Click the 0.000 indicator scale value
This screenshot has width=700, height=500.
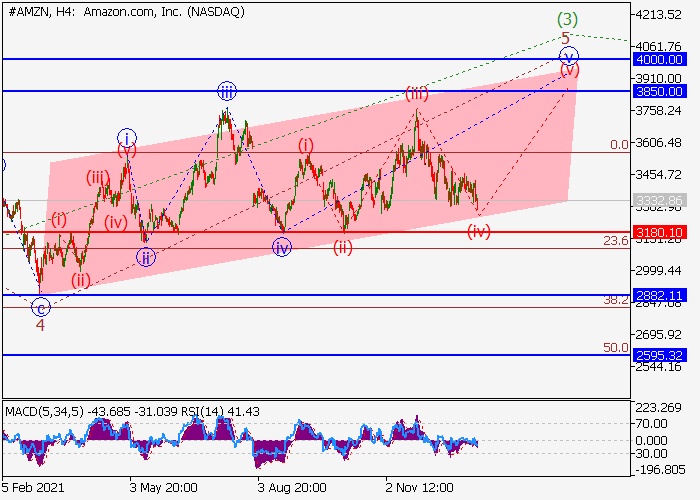click(651, 441)
